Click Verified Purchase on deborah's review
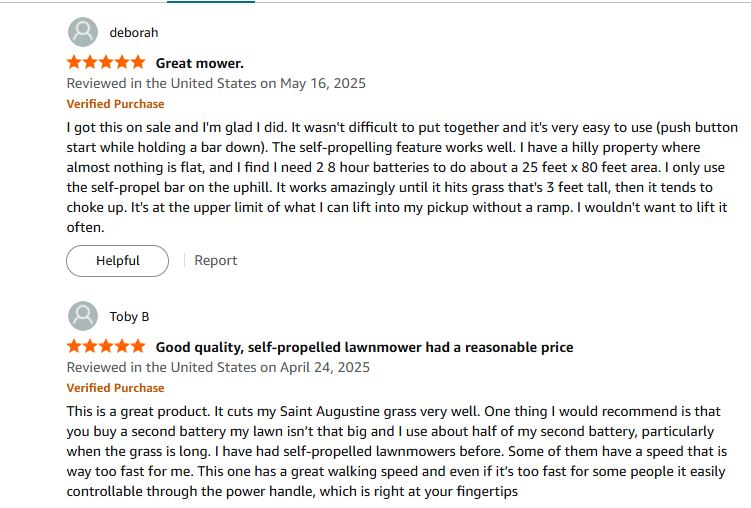751x508 pixels. click(115, 104)
